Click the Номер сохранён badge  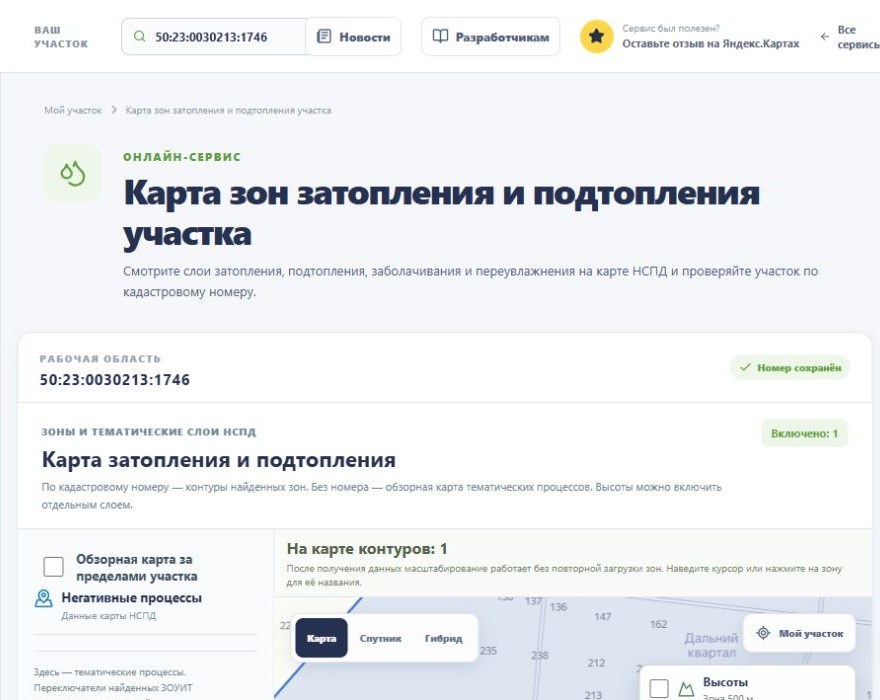790,368
